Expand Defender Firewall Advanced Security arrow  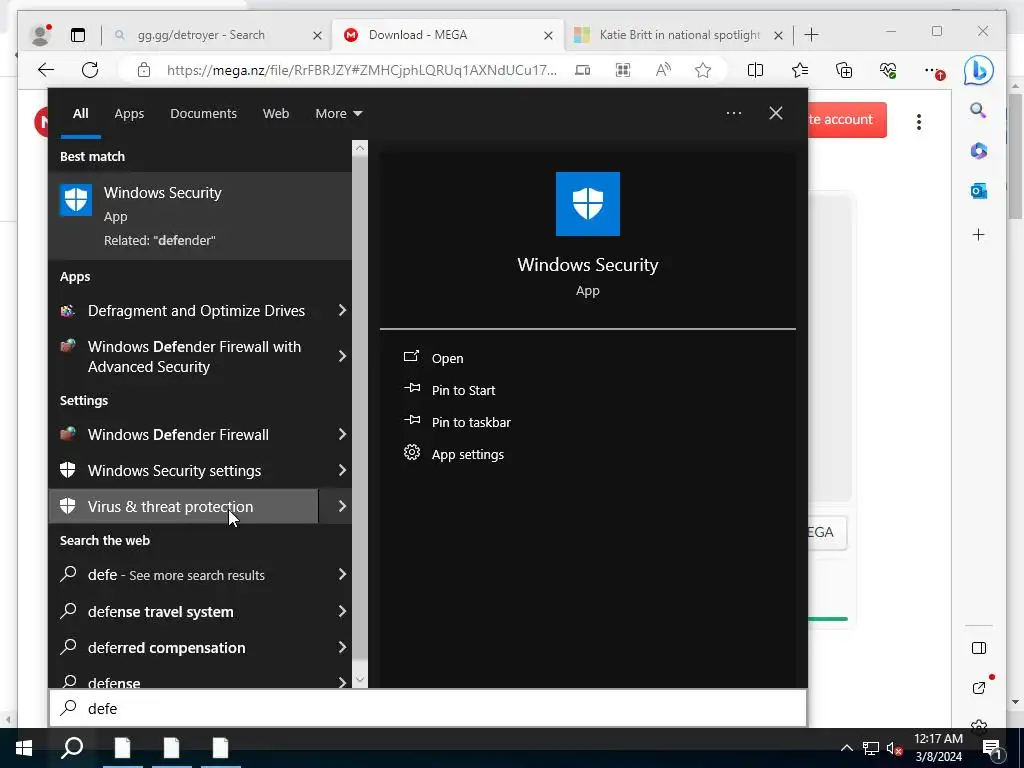click(342, 357)
